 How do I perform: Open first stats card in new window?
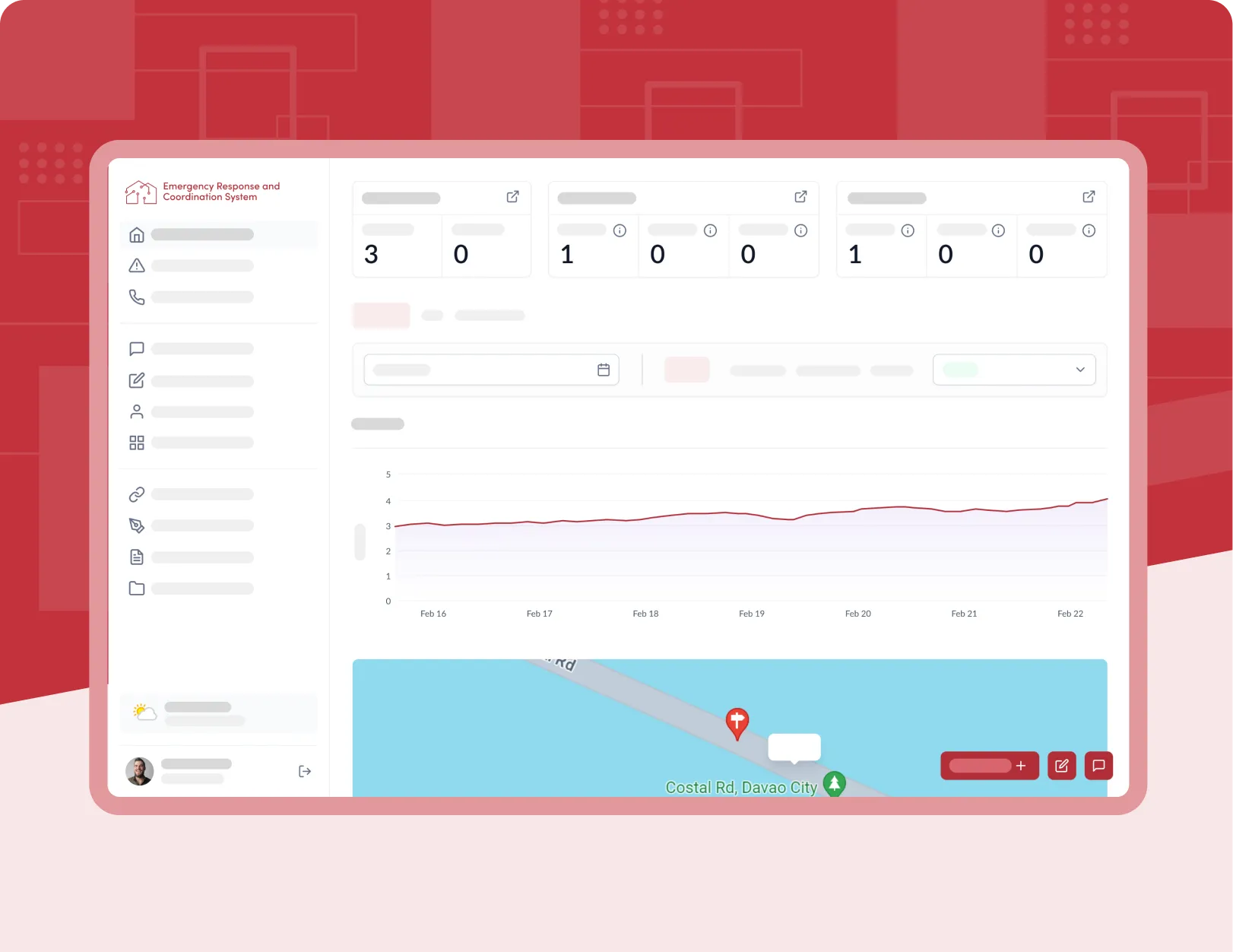tap(513, 197)
